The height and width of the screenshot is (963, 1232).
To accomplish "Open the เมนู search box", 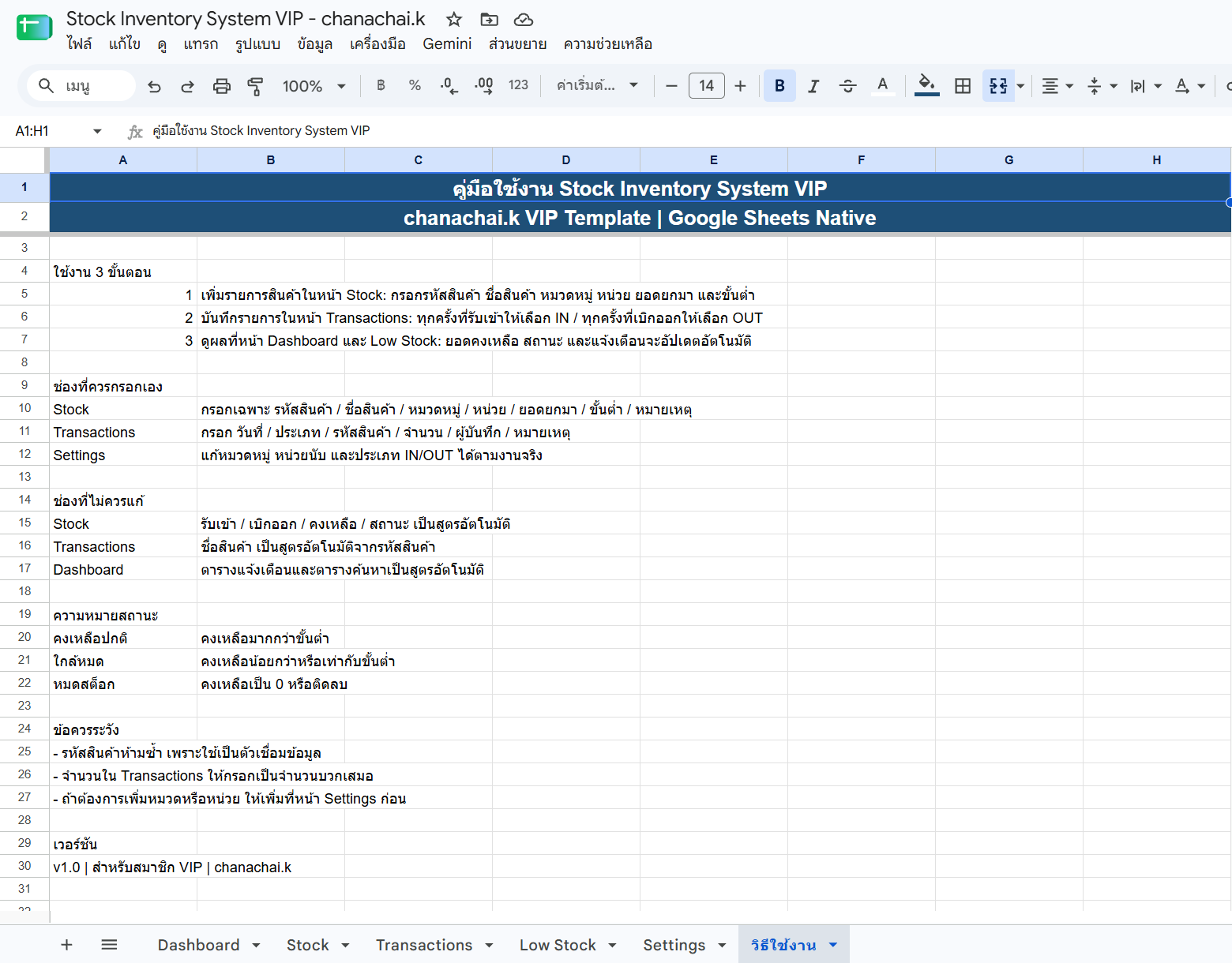I will click(81, 86).
